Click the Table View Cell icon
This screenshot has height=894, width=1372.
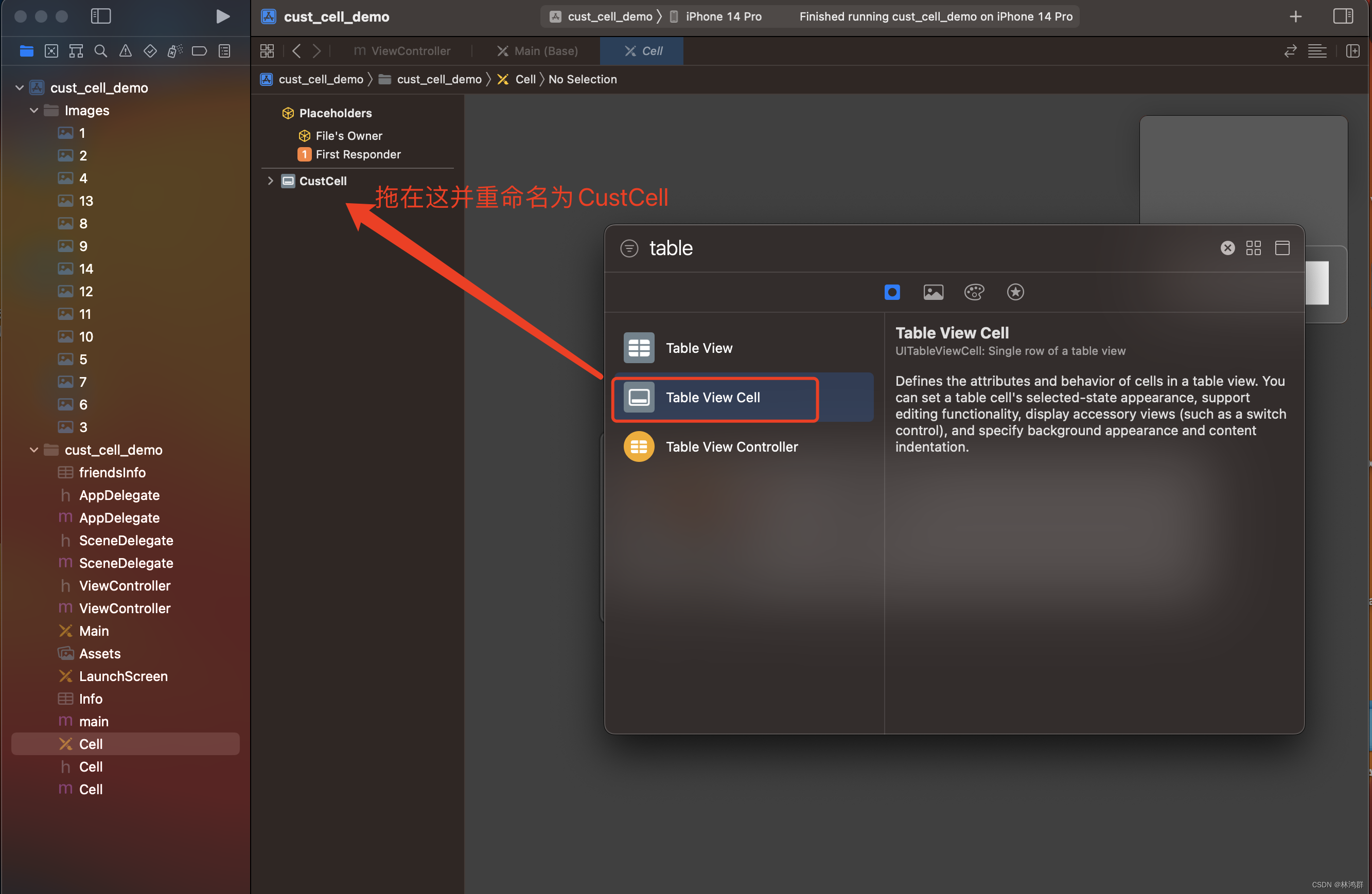pos(638,397)
